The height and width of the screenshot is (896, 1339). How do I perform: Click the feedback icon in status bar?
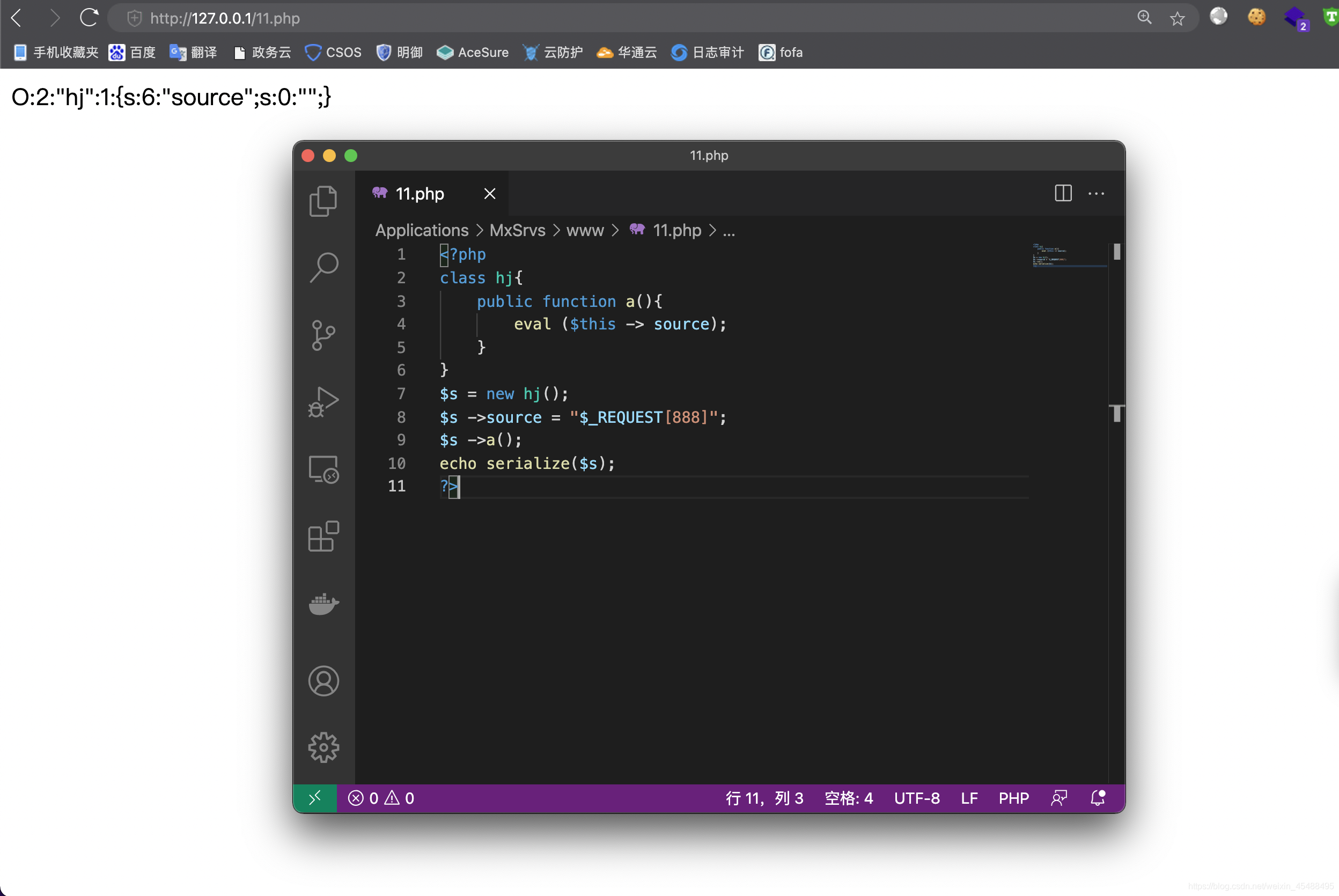[x=1059, y=798]
